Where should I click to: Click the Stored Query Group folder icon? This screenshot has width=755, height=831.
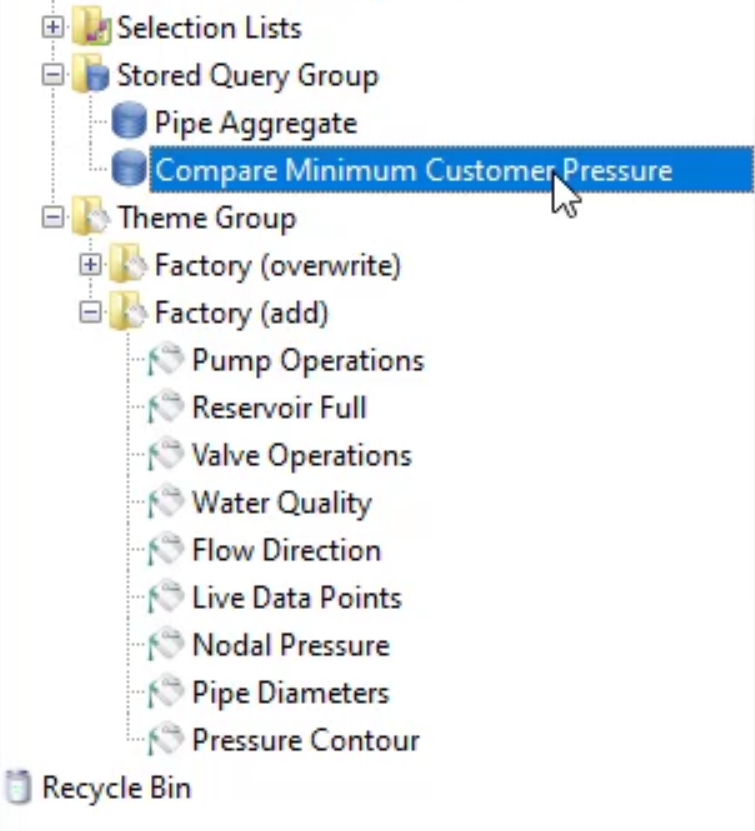pyautogui.click(x=91, y=74)
